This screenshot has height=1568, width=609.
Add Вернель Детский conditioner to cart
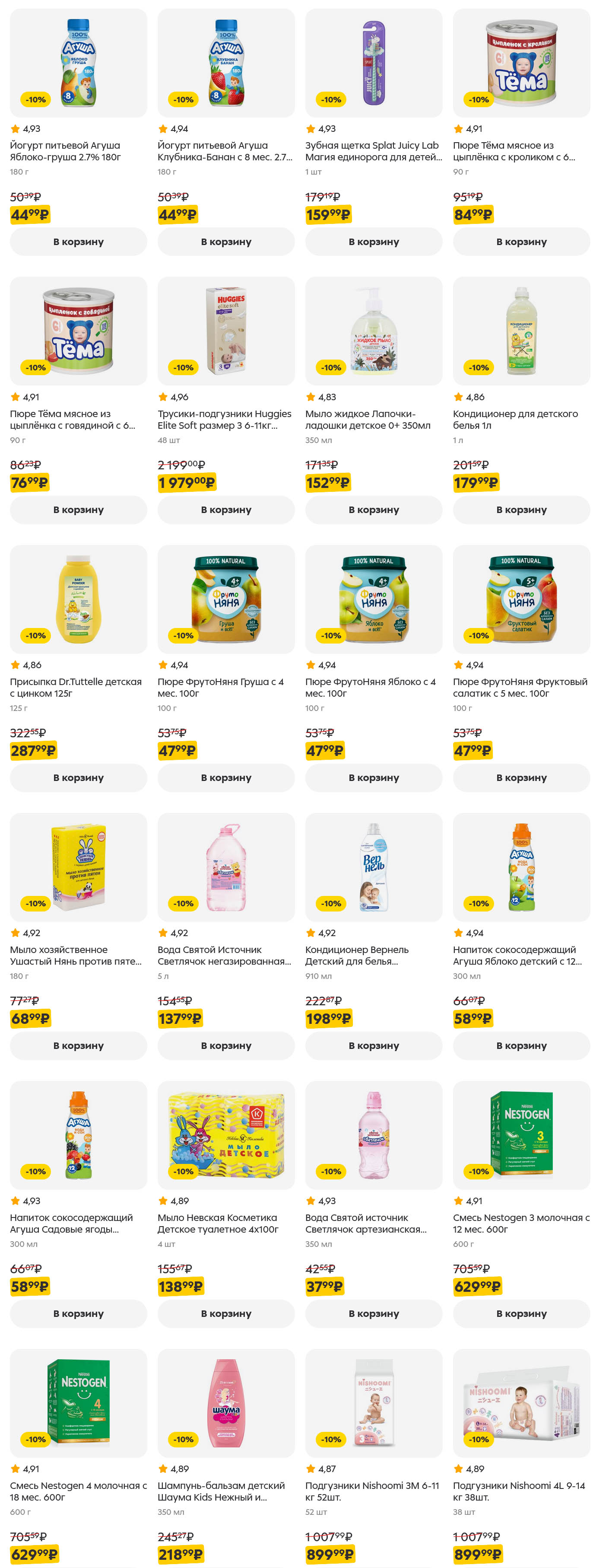(374, 1045)
